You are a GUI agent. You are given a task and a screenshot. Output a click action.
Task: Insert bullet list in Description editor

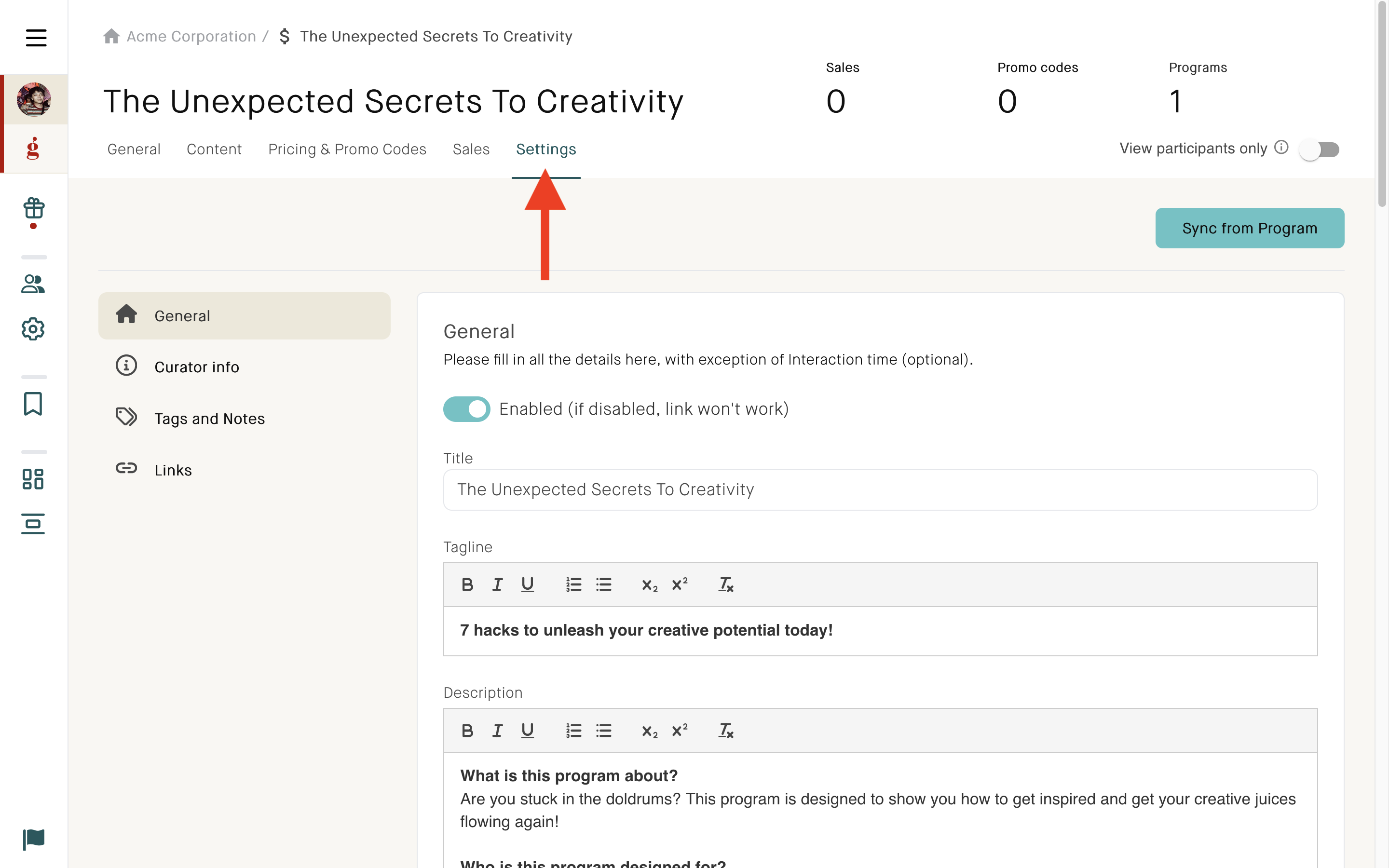click(x=604, y=730)
